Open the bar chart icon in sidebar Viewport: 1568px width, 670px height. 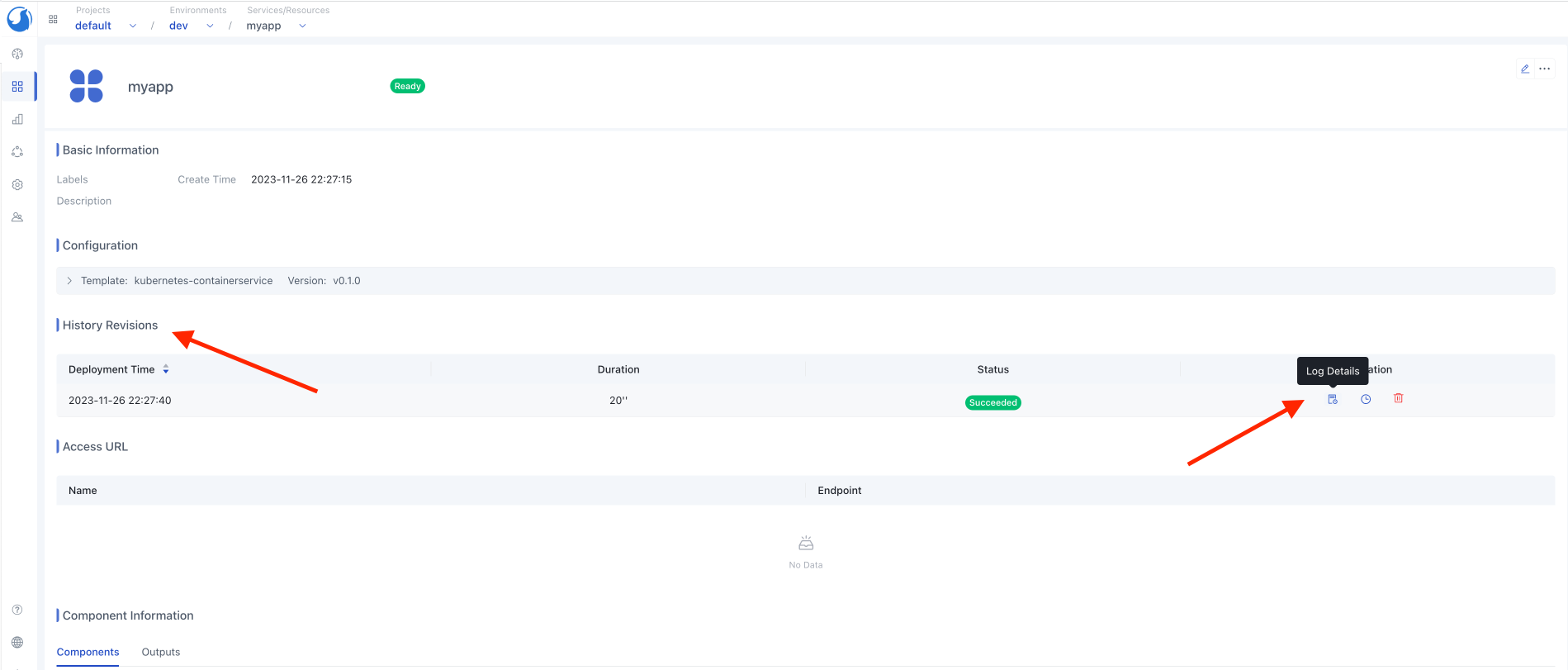pyautogui.click(x=17, y=119)
